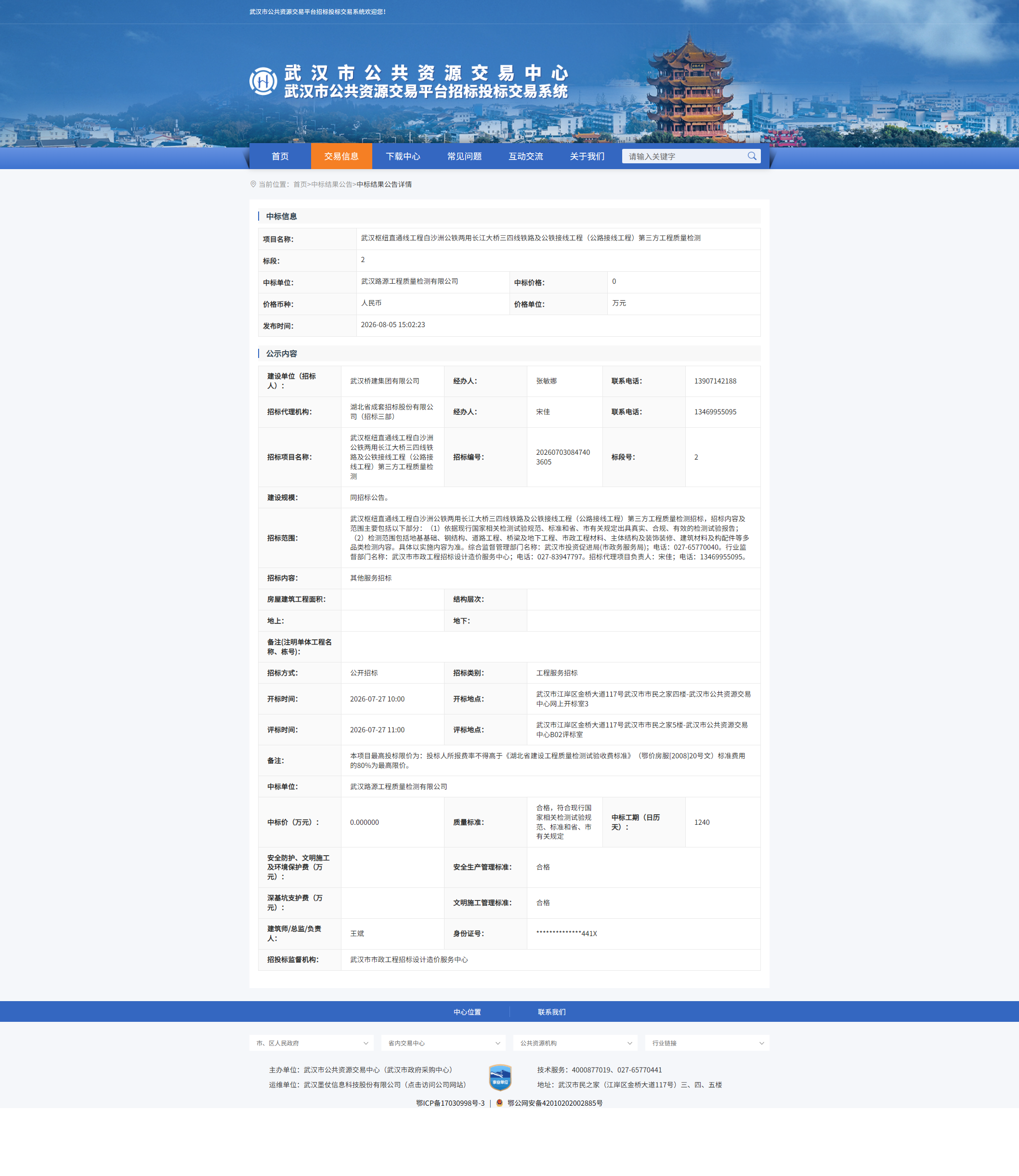The height and width of the screenshot is (1176, 1019).
Task: Open the 交易信息 navigation tab
Action: click(341, 156)
